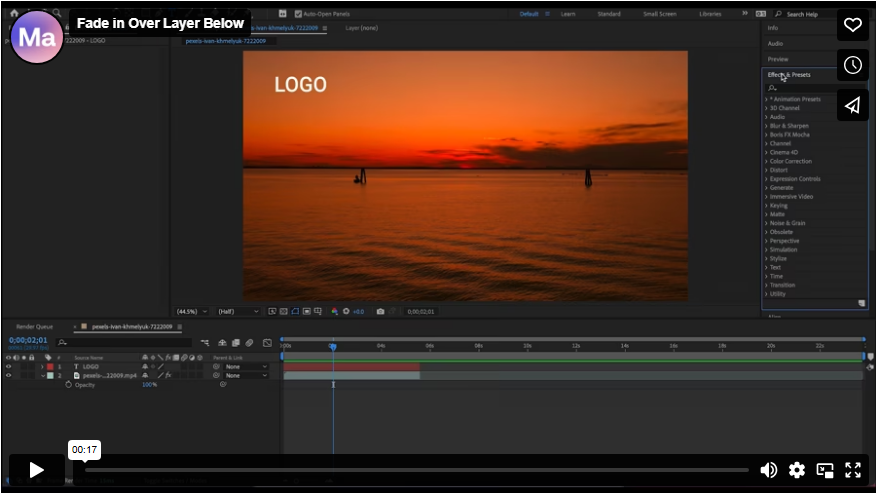Take snapshot with camera icon
Screen dimensions: 877x494
coord(380,312)
